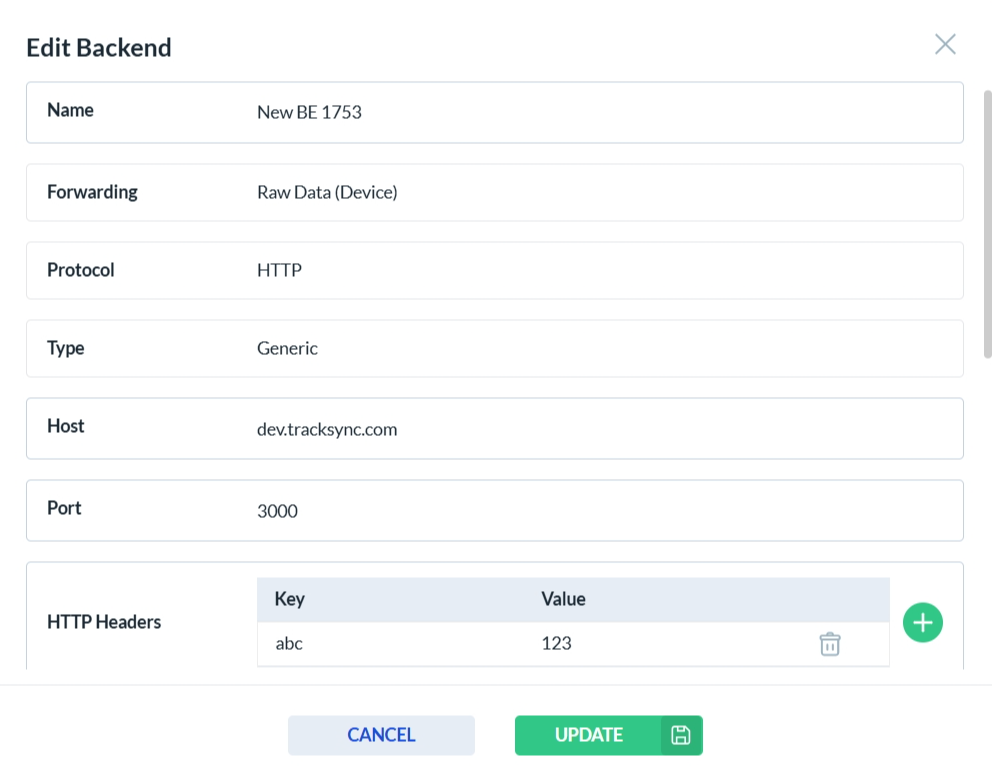Click the Name field New BE 1753
This screenshot has height=780, width=992.
(600, 112)
